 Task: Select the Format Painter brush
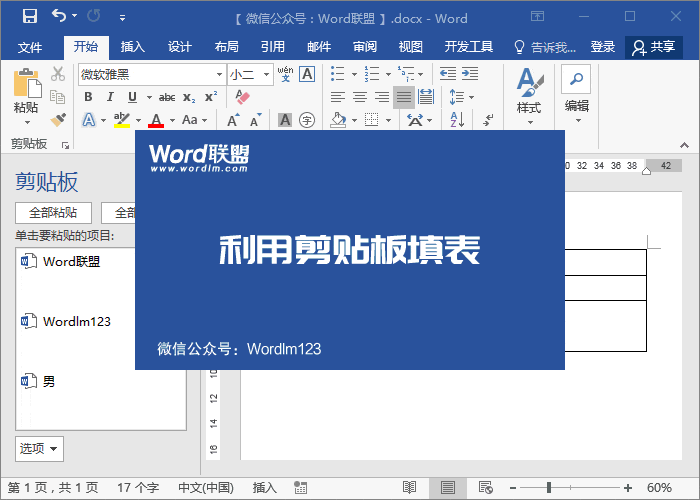coord(58,120)
